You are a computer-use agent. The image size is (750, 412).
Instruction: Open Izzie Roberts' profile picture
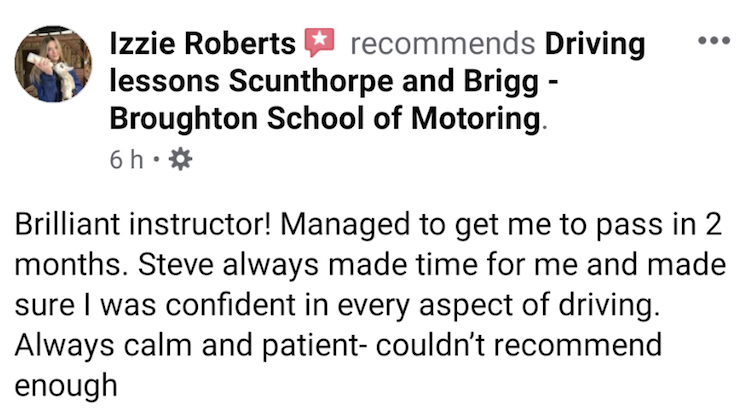coord(51,66)
